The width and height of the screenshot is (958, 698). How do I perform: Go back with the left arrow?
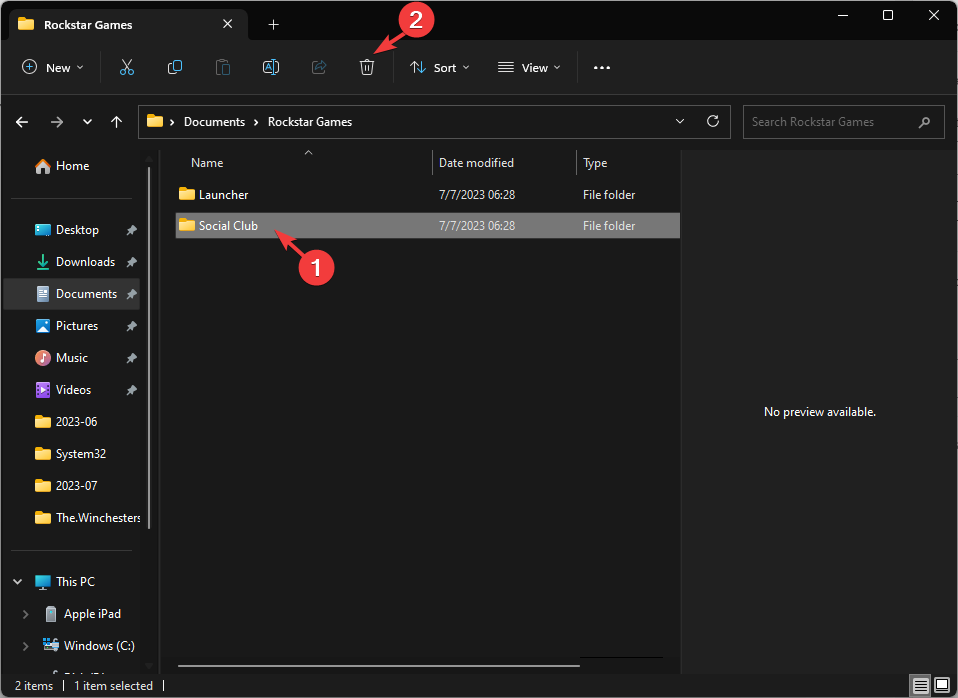(x=22, y=122)
